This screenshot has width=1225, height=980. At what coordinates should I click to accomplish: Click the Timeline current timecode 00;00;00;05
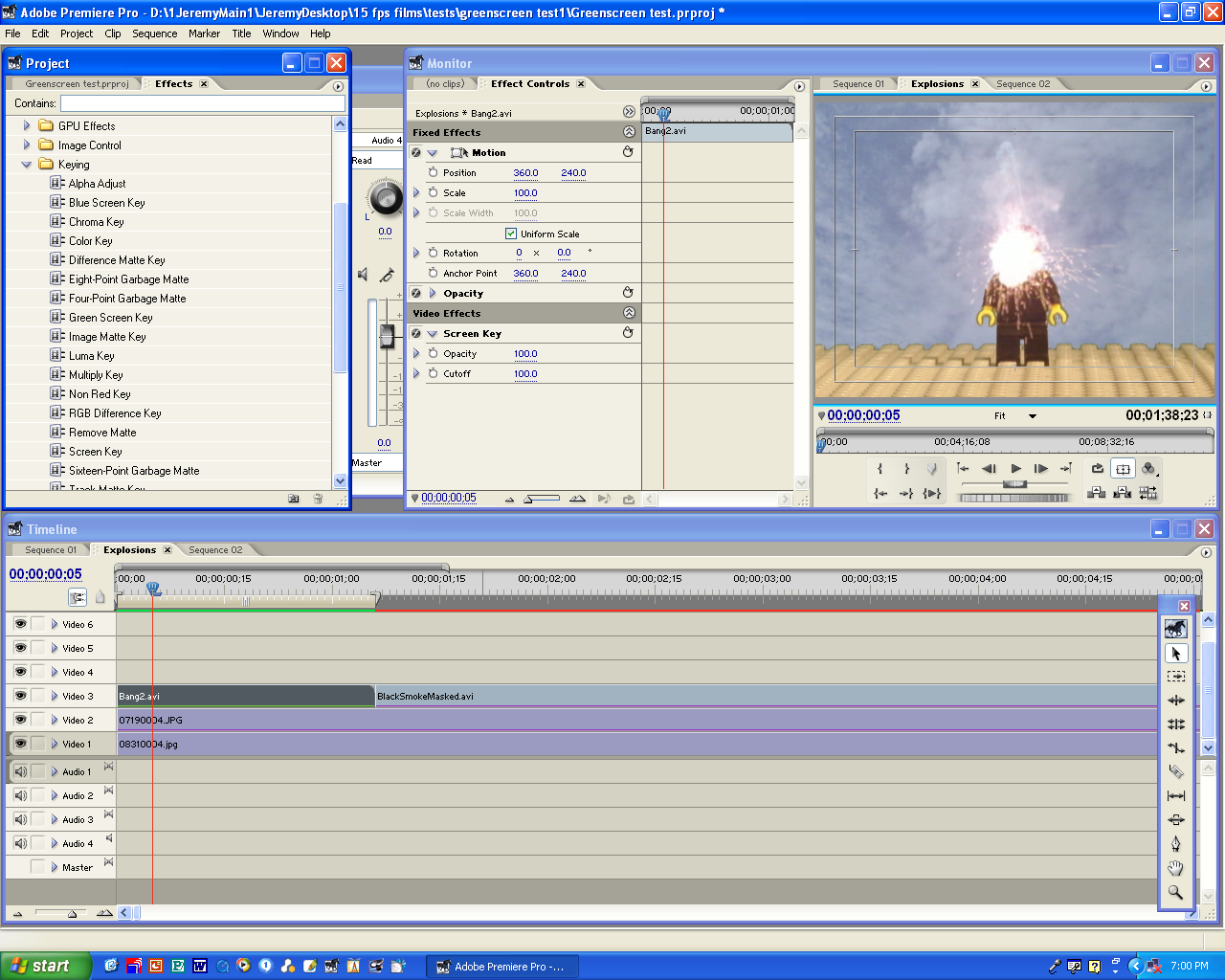[x=46, y=574]
